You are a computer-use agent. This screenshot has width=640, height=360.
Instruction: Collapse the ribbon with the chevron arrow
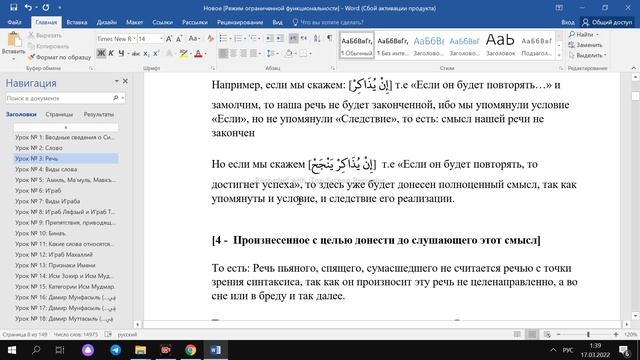pyautogui.click(x=633, y=68)
